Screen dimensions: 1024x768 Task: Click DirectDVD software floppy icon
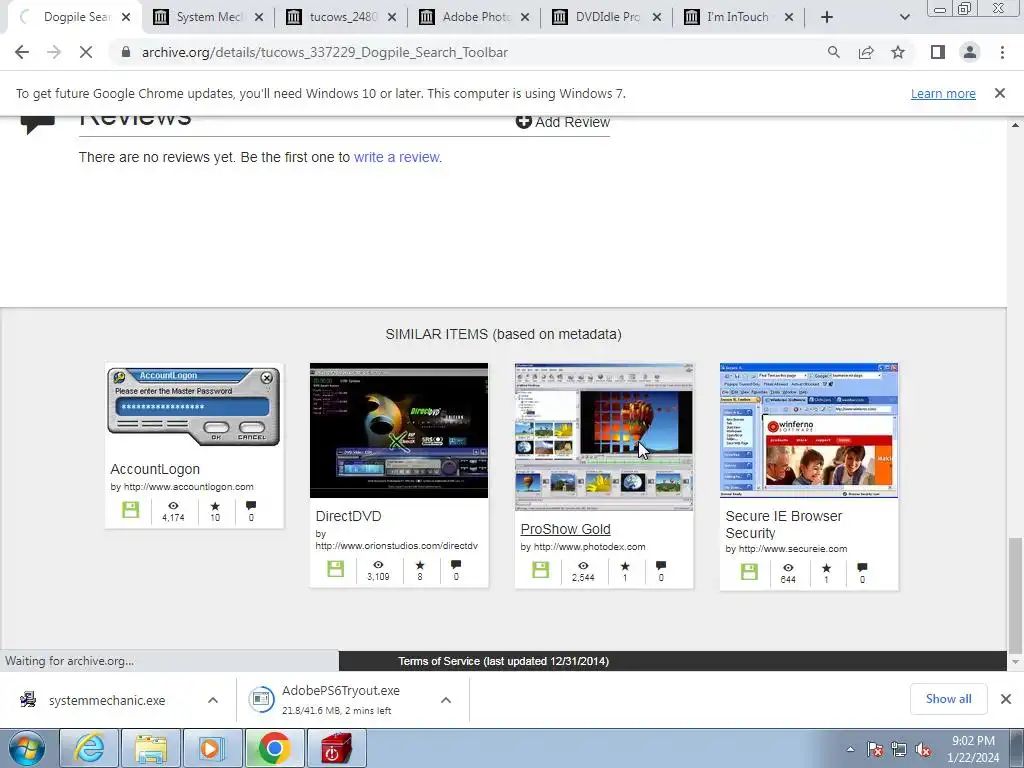pos(336,568)
